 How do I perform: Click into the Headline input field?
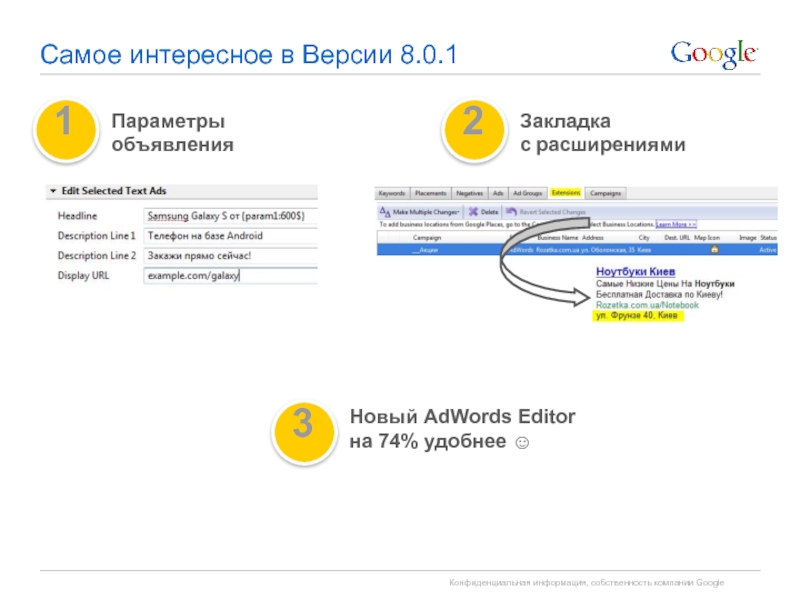[x=231, y=216]
